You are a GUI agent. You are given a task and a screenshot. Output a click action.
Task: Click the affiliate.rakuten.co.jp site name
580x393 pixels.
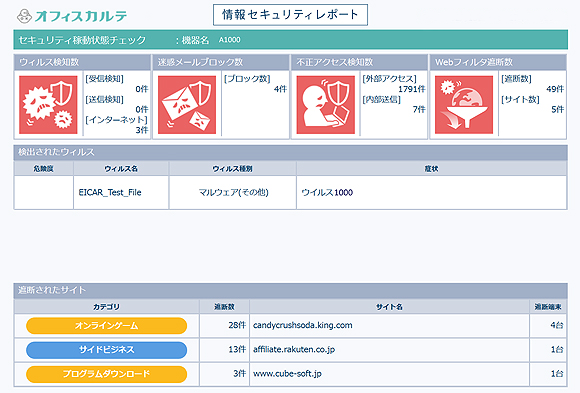click(294, 350)
